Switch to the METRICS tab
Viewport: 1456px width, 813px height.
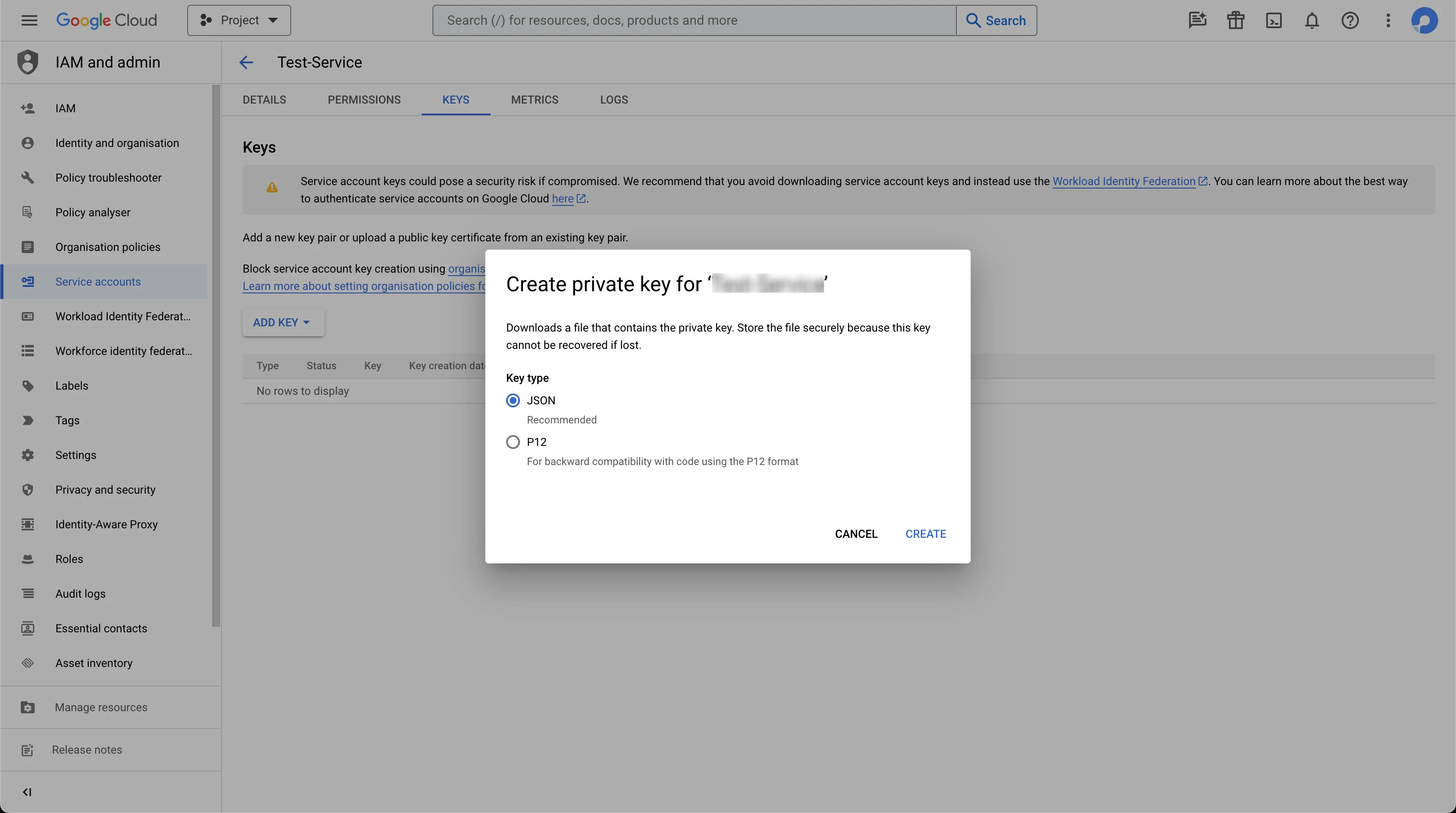tap(534, 100)
